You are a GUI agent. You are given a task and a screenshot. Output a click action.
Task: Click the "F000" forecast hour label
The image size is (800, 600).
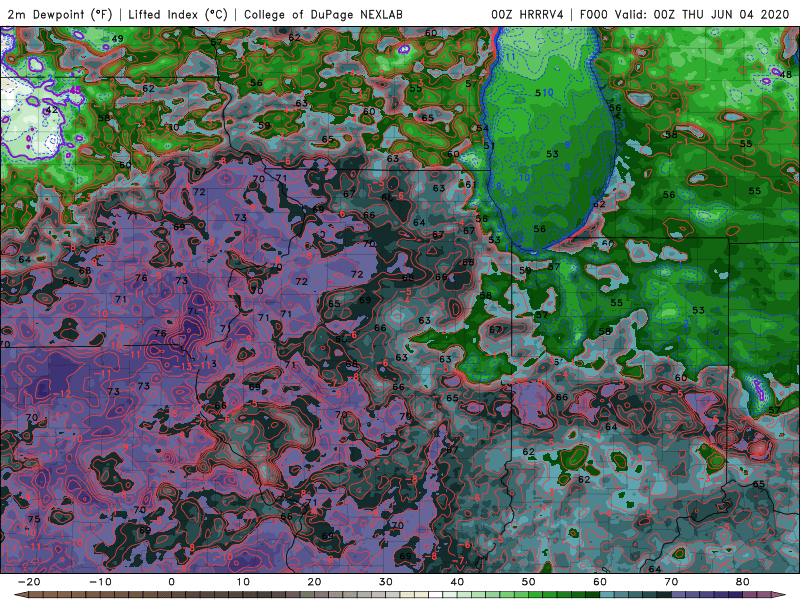(593, 14)
